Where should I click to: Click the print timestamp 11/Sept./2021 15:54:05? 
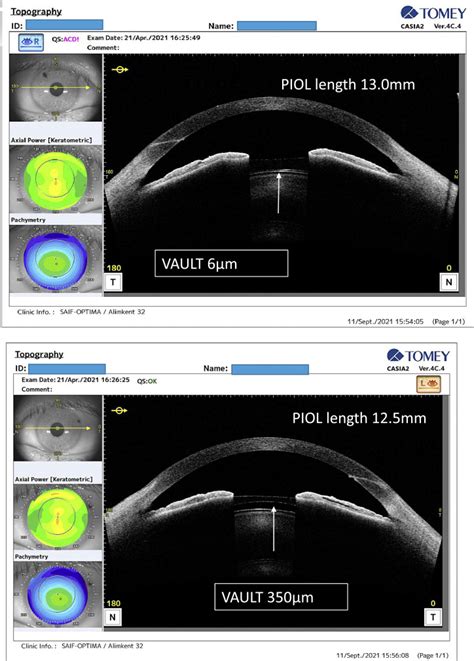click(x=385, y=321)
